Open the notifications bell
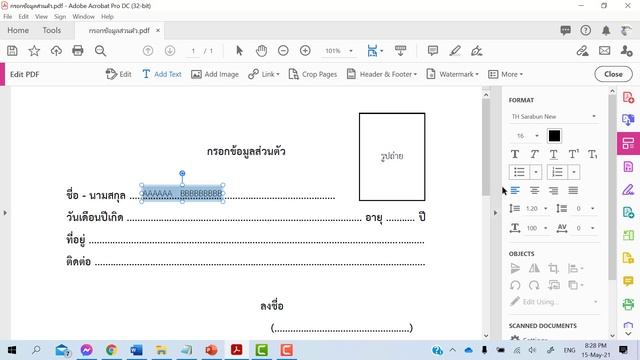Image resolution: width=640 pixels, height=360 pixels. (x=606, y=30)
